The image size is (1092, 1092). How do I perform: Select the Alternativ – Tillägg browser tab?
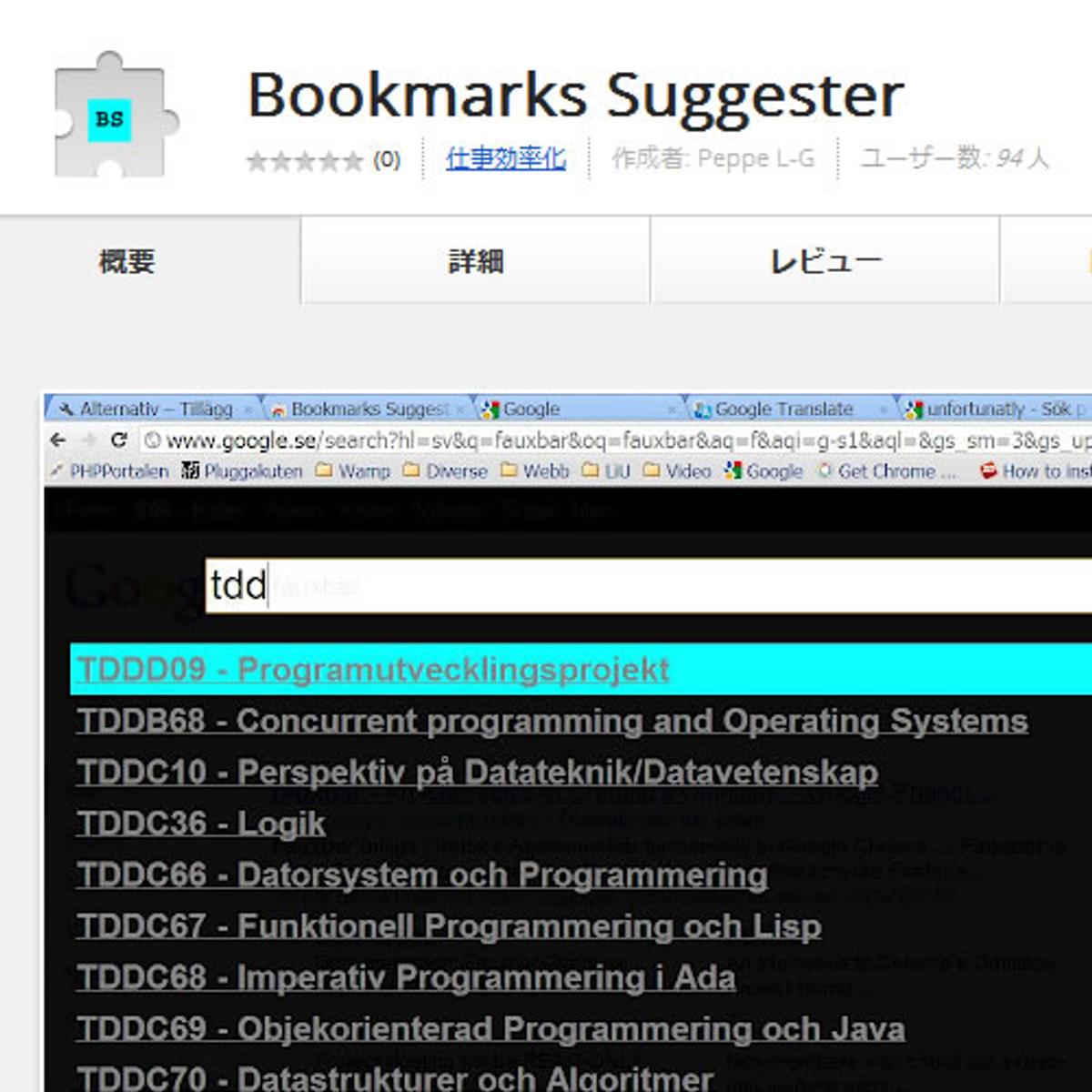150,409
